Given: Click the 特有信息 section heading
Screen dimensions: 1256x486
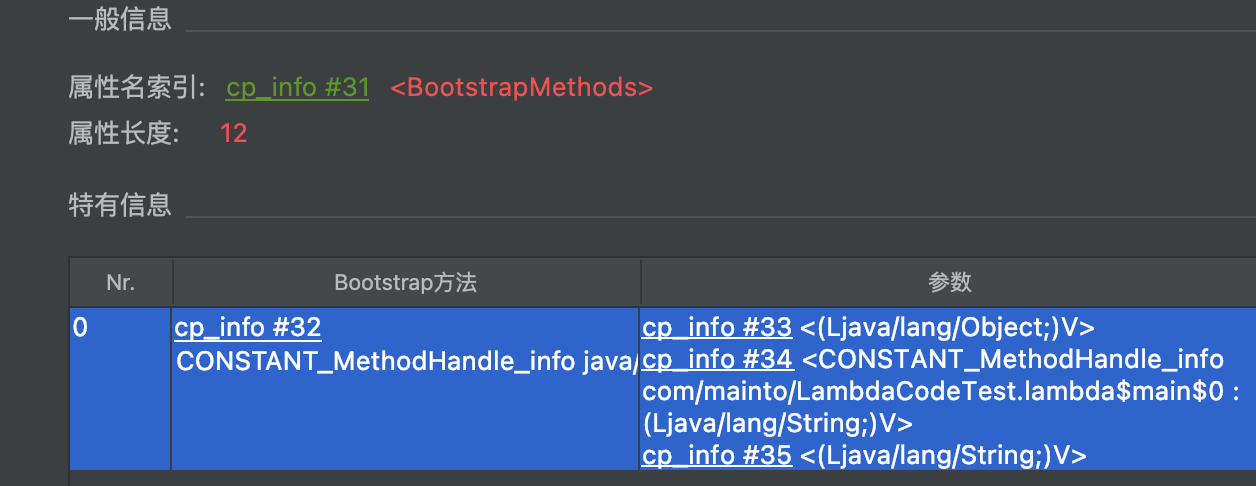Looking at the screenshot, I should (x=120, y=205).
